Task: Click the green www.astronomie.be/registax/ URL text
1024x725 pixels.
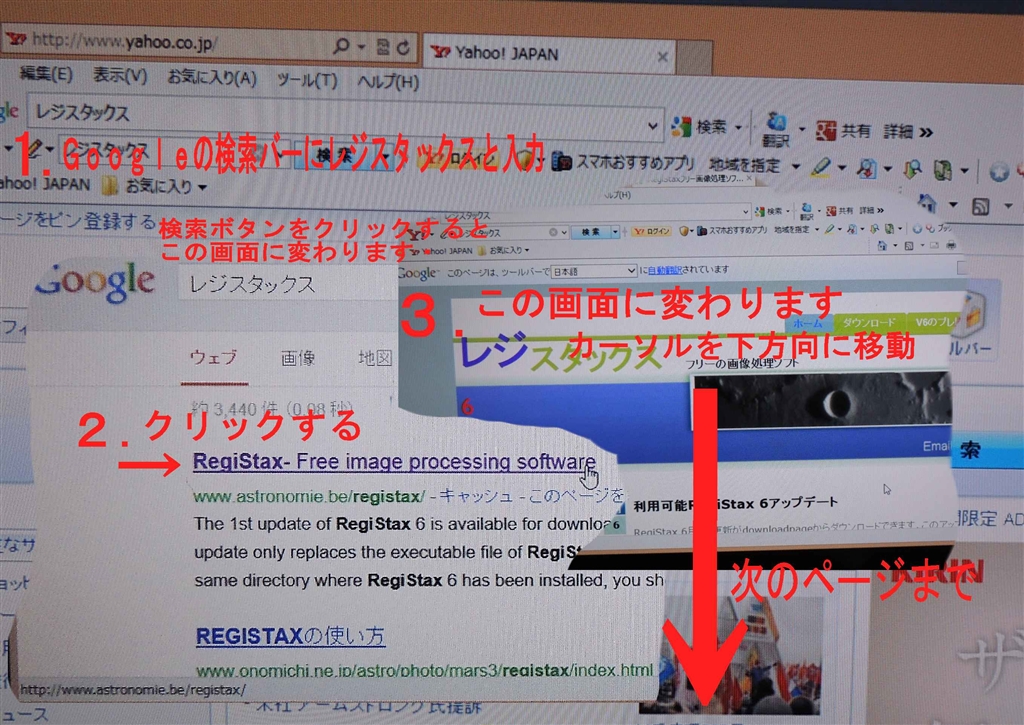Action: pos(310,497)
